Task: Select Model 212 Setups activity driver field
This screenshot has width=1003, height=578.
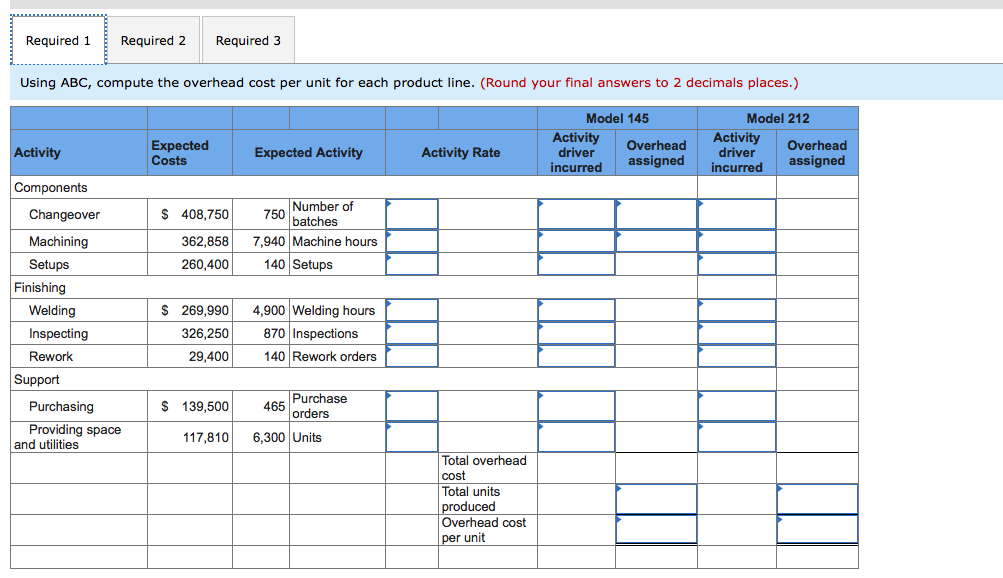Action: pyautogui.click(x=737, y=264)
